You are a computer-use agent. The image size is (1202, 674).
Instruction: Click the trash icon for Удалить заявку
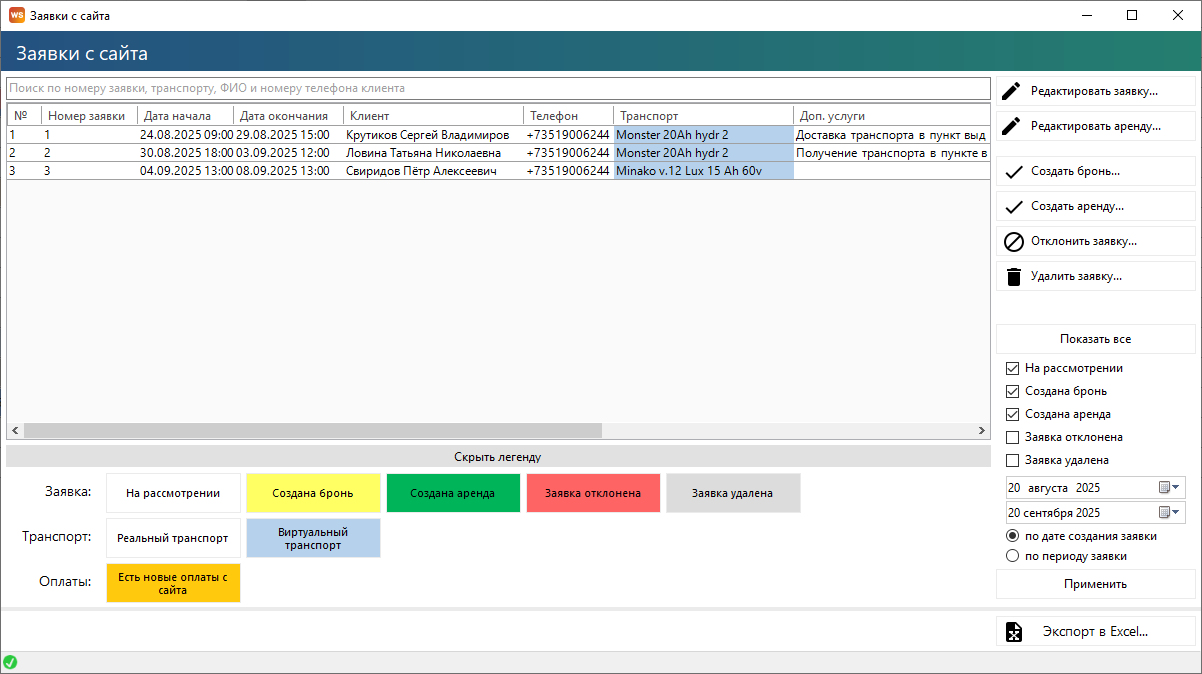pyautogui.click(x=1013, y=277)
